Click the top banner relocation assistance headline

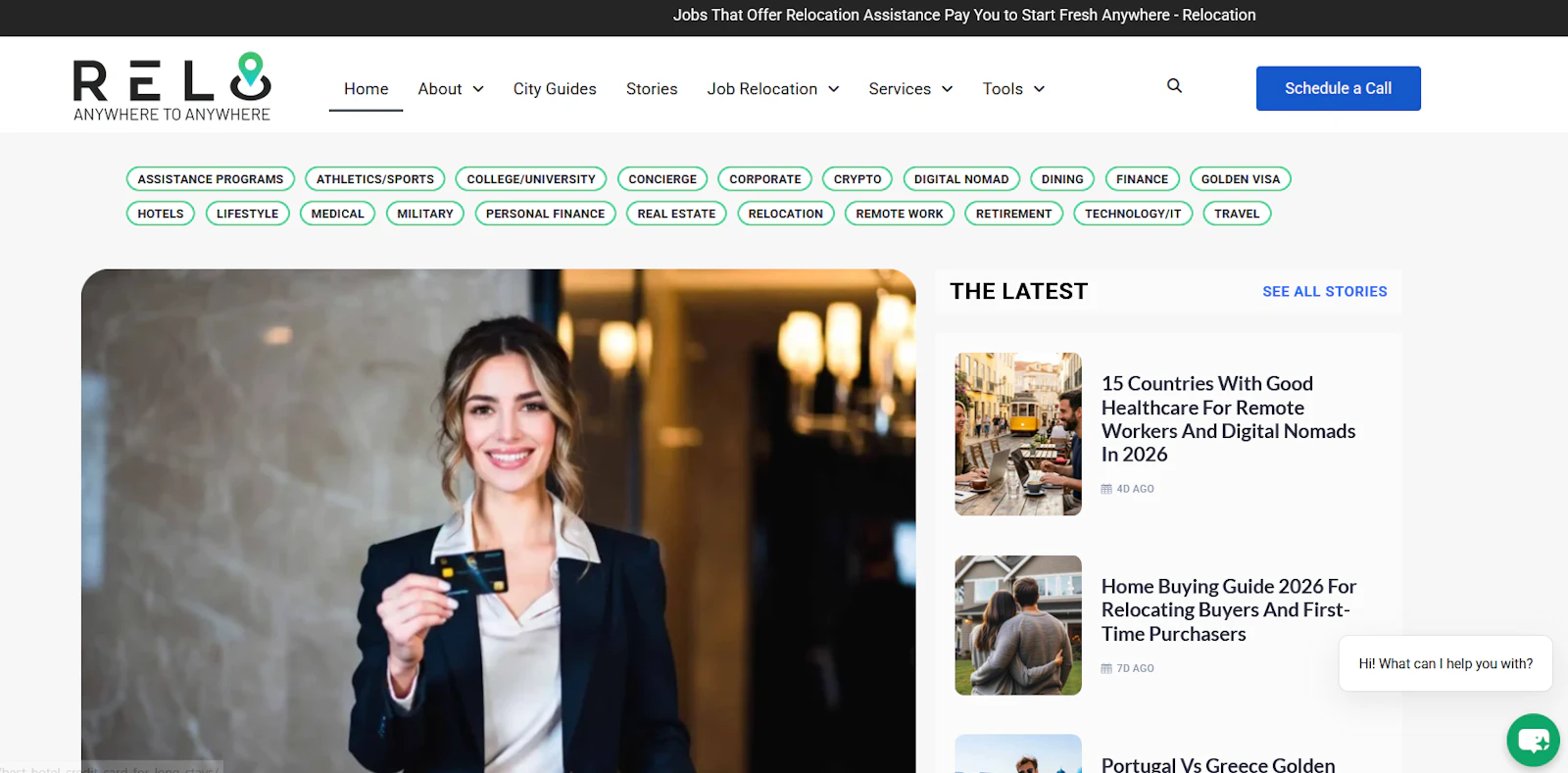[964, 16]
